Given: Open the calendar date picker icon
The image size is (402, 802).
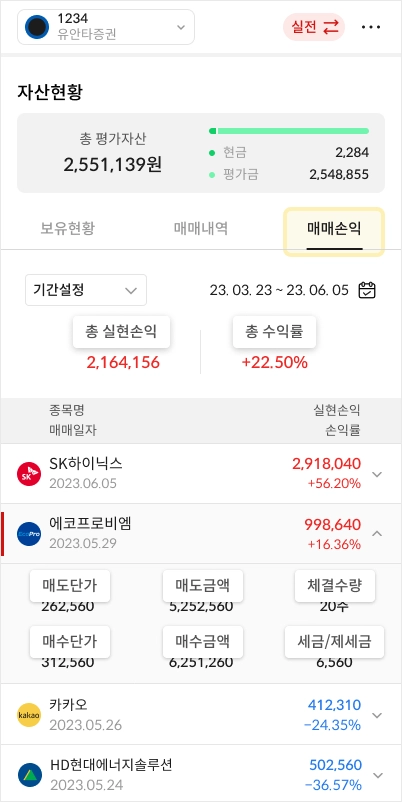Looking at the screenshot, I should pyautogui.click(x=367, y=291).
